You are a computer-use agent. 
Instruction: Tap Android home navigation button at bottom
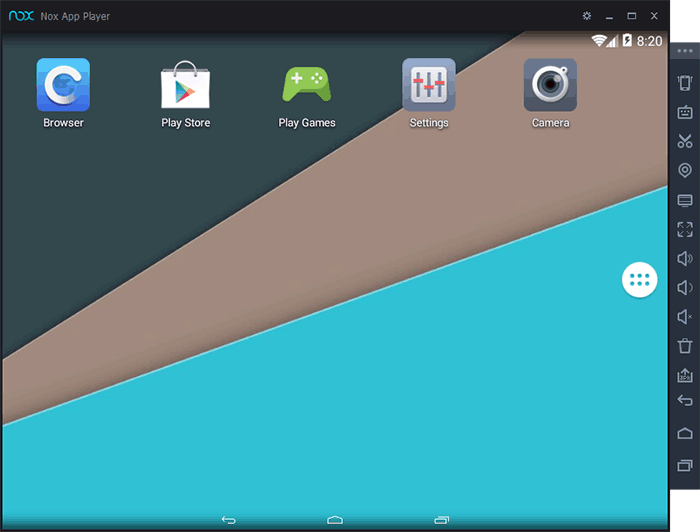click(335, 520)
